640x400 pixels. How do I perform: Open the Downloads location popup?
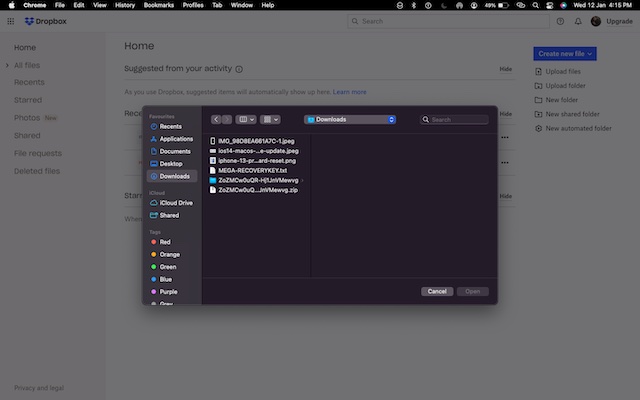pos(350,119)
